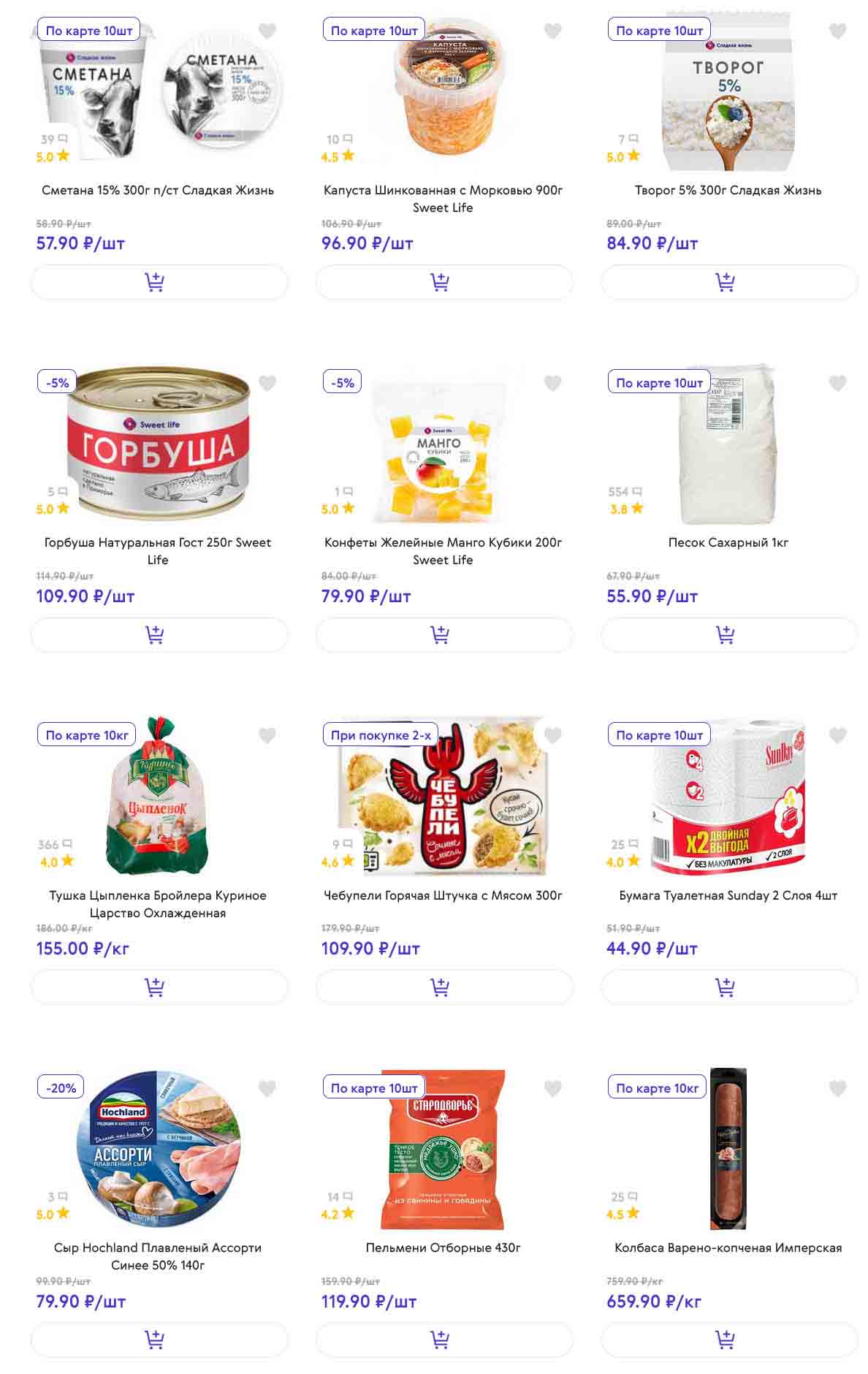Screen dimensions: 868x1374
Task: Click the -20% discount badge on Hochland
Action: click(61, 1088)
